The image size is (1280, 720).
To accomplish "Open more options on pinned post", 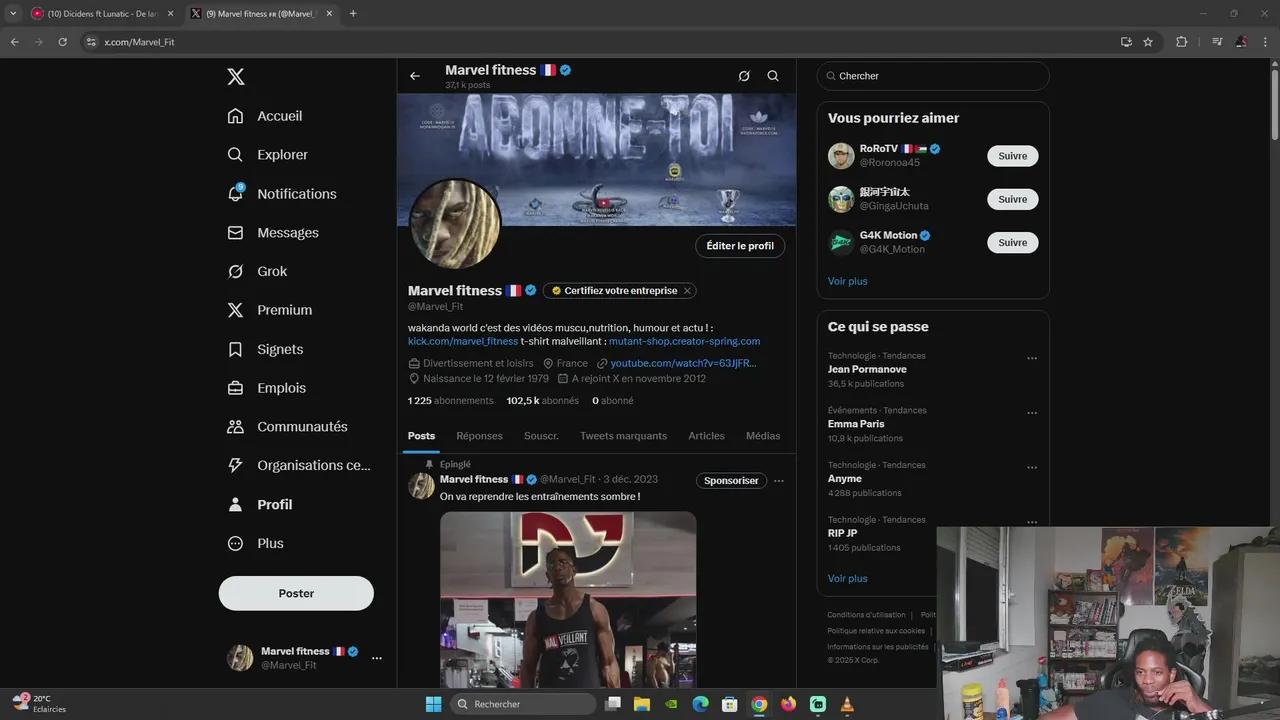I will [x=779, y=481].
